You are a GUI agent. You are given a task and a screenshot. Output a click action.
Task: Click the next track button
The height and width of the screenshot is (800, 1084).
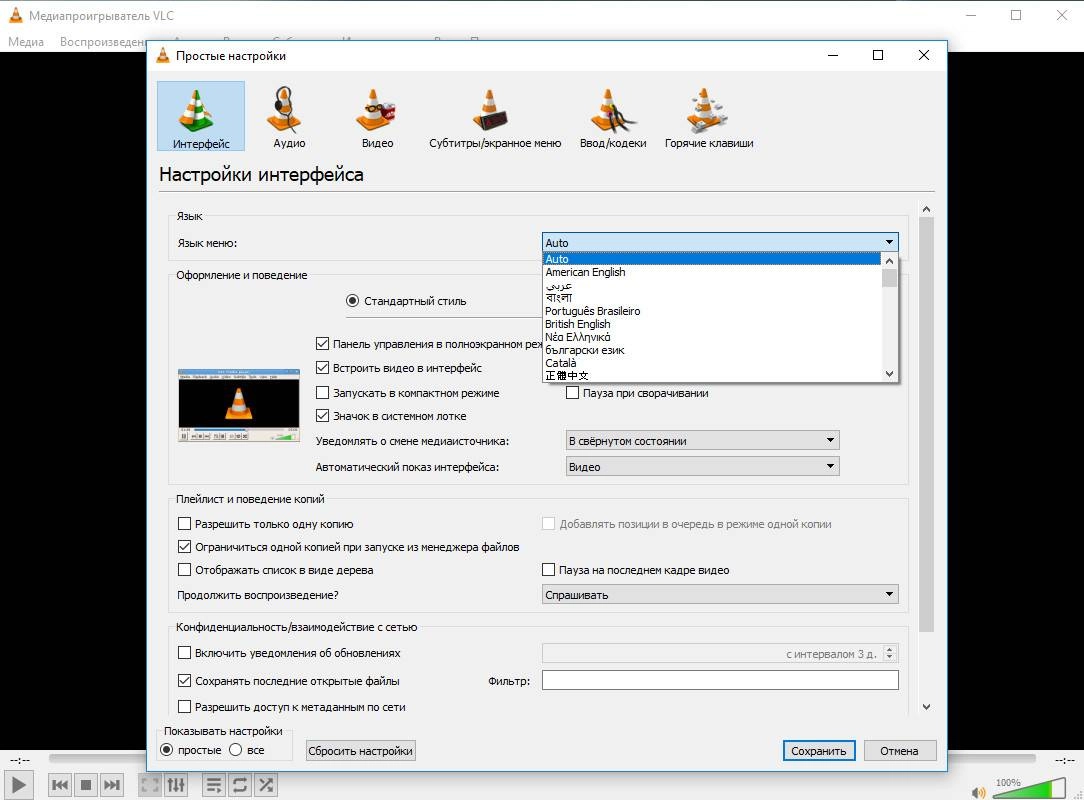pos(111,785)
